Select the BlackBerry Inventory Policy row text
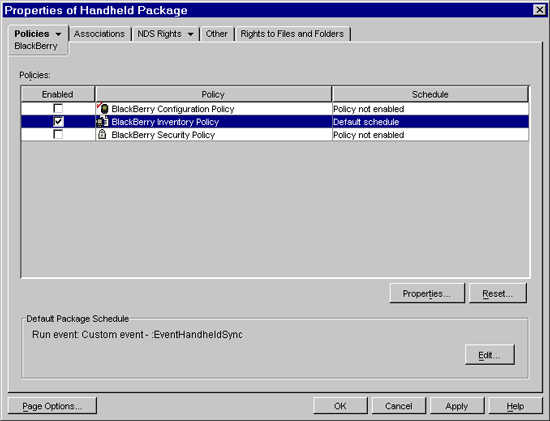 [165, 122]
